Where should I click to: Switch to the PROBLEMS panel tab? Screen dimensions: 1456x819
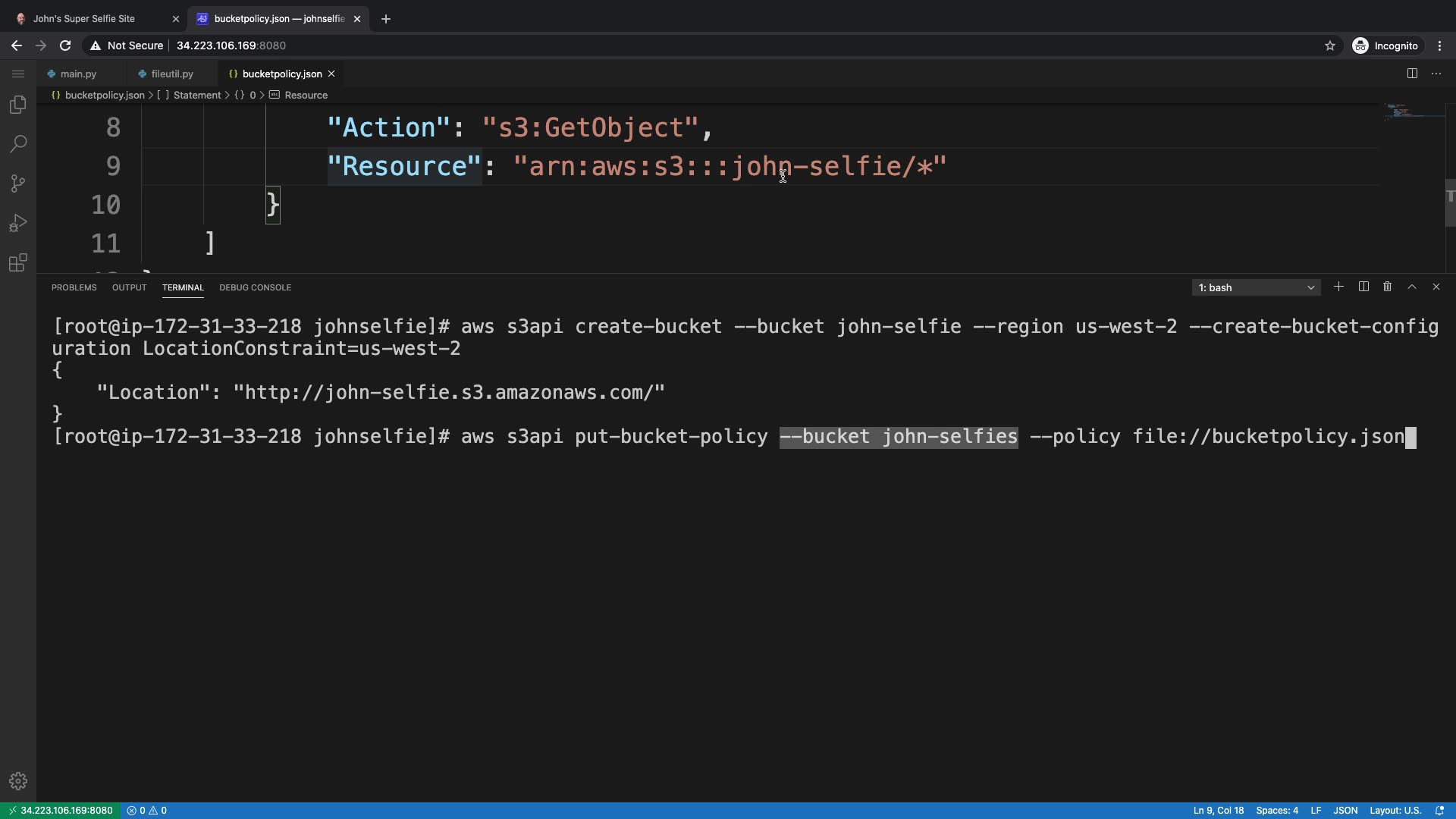[x=74, y=287]
